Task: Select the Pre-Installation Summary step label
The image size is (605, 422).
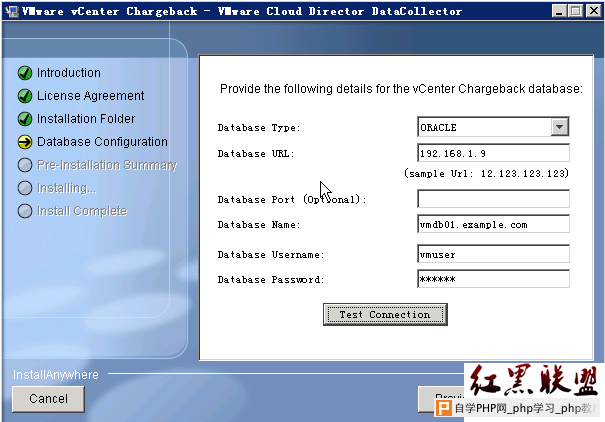Action: pyautogui.click(x=107, y=165)
